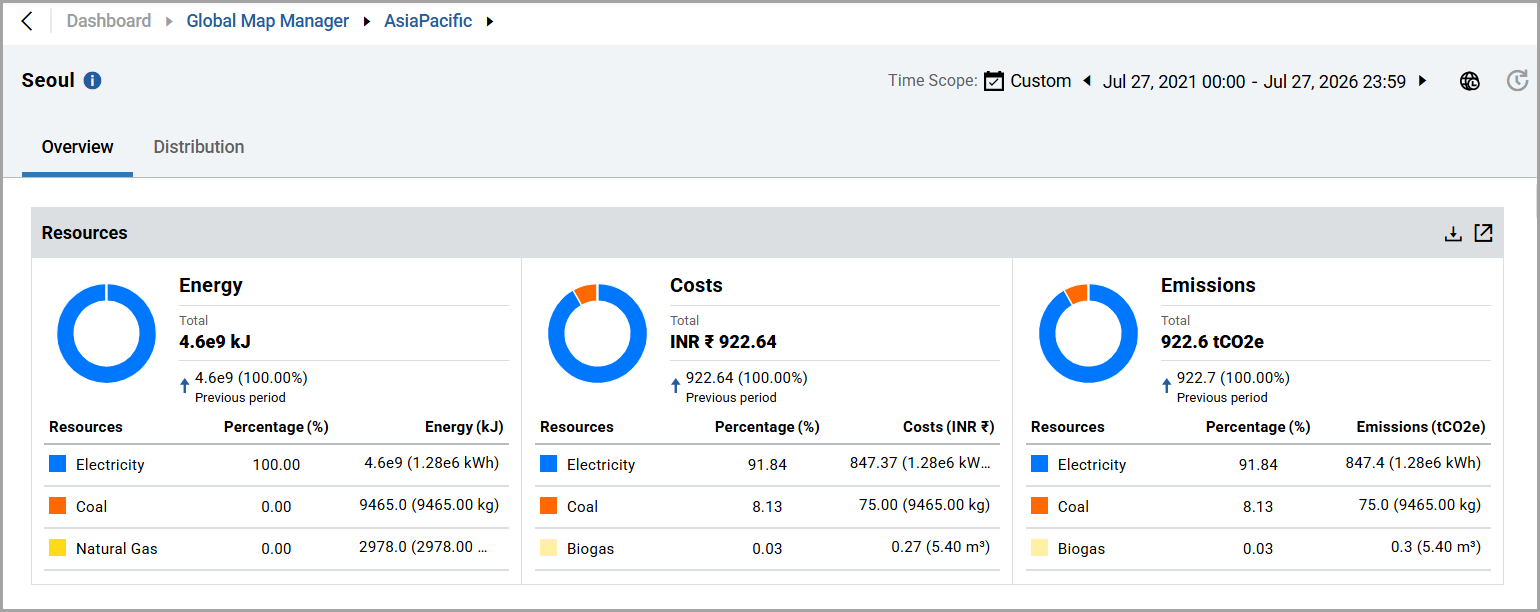
Task: Open the Seoul info icon
Action: click(x=93, y=81)
